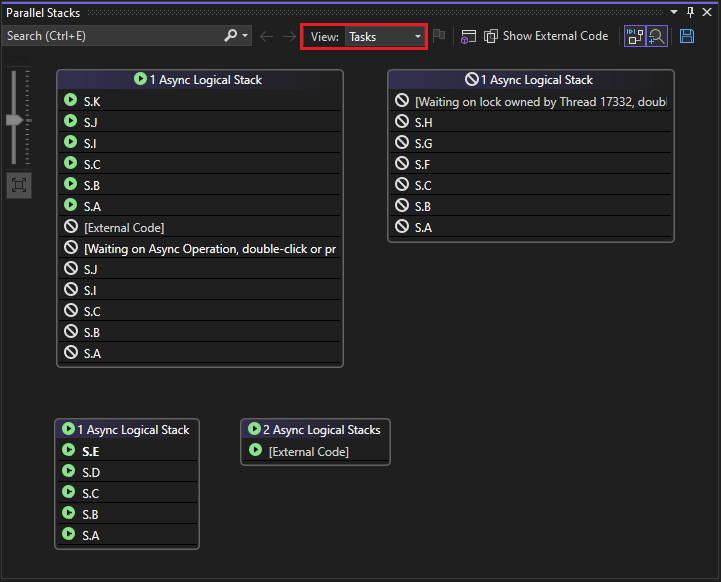Toggle Show External Code
This screenshot has width=721, height=582.
[546, 36]
